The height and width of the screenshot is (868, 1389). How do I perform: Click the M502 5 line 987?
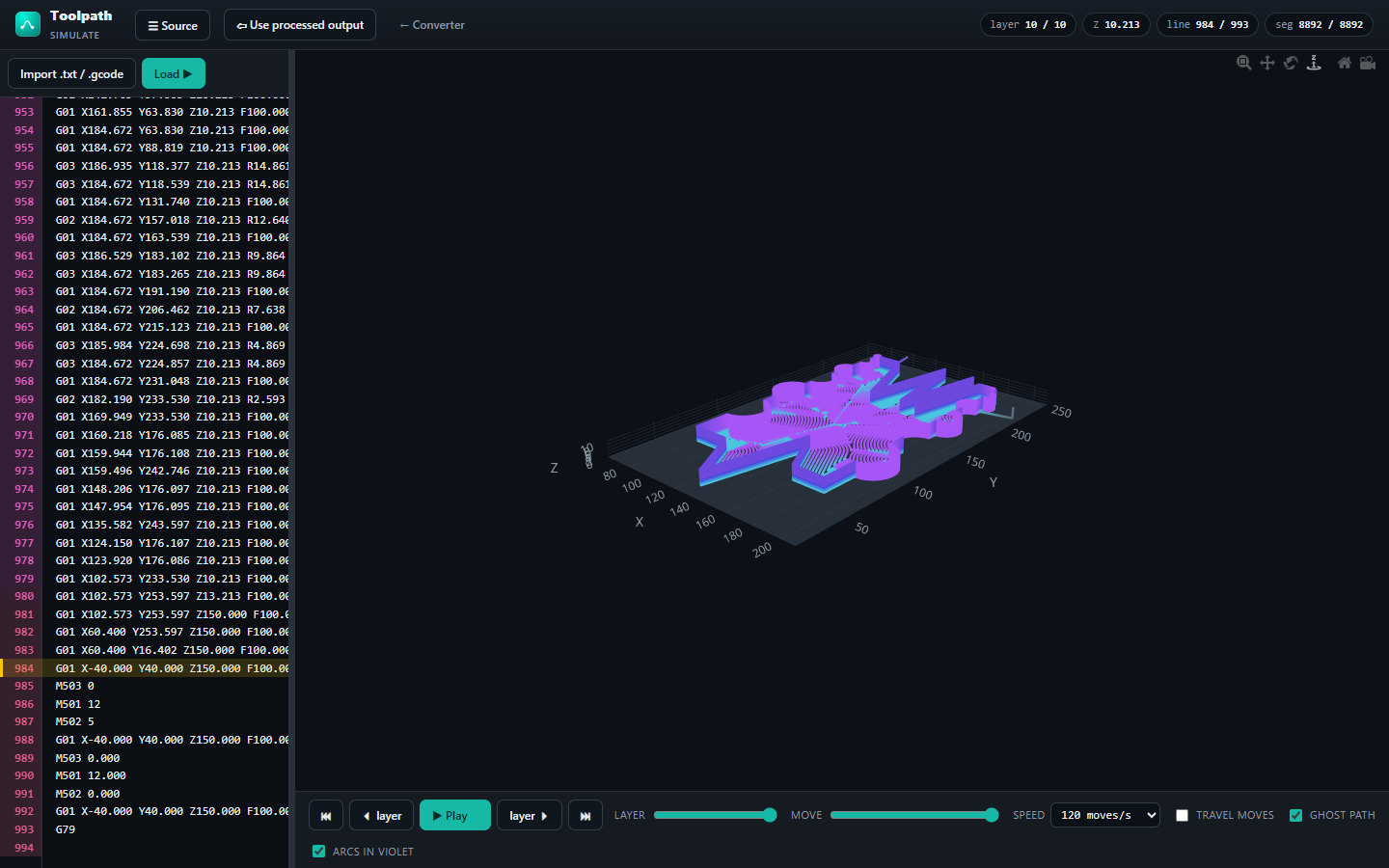tap(74, 721)
